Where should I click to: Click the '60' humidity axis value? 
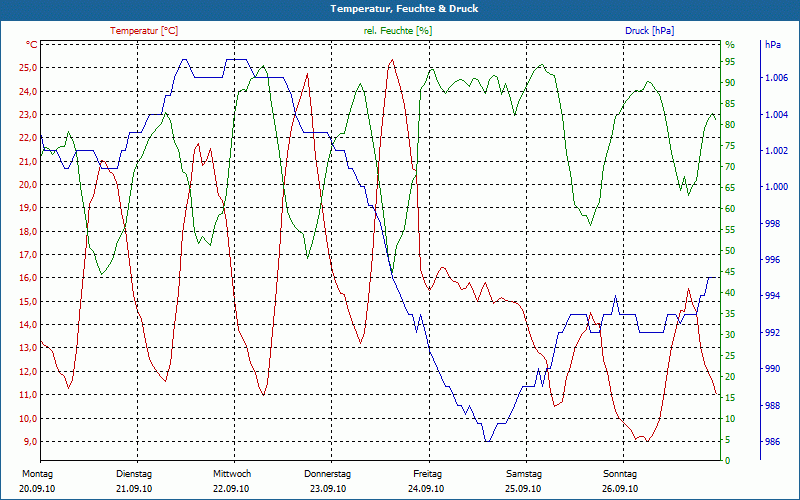point(730,209)
